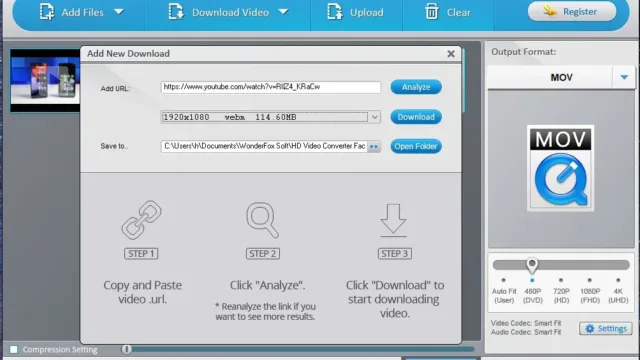640x360 pixels.
Task: Click the Video Codec: Smart Fit text
Action: click(x=526, y=323)
